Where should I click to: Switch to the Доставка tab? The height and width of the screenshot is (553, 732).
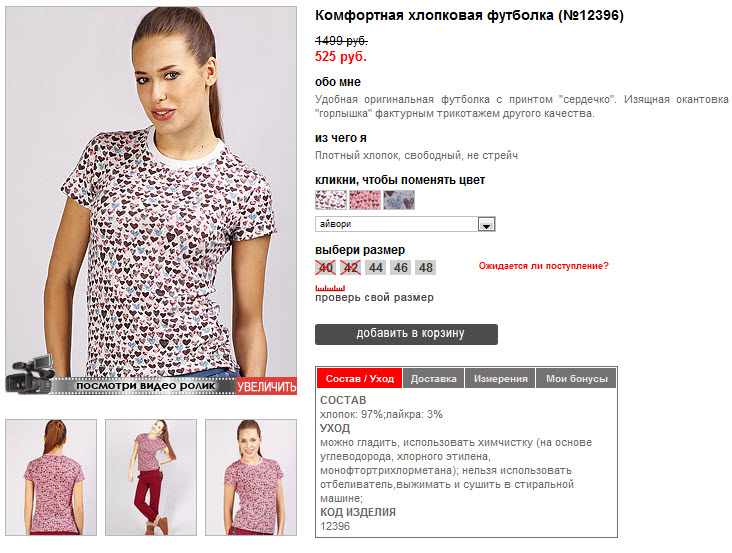point(434,378)
